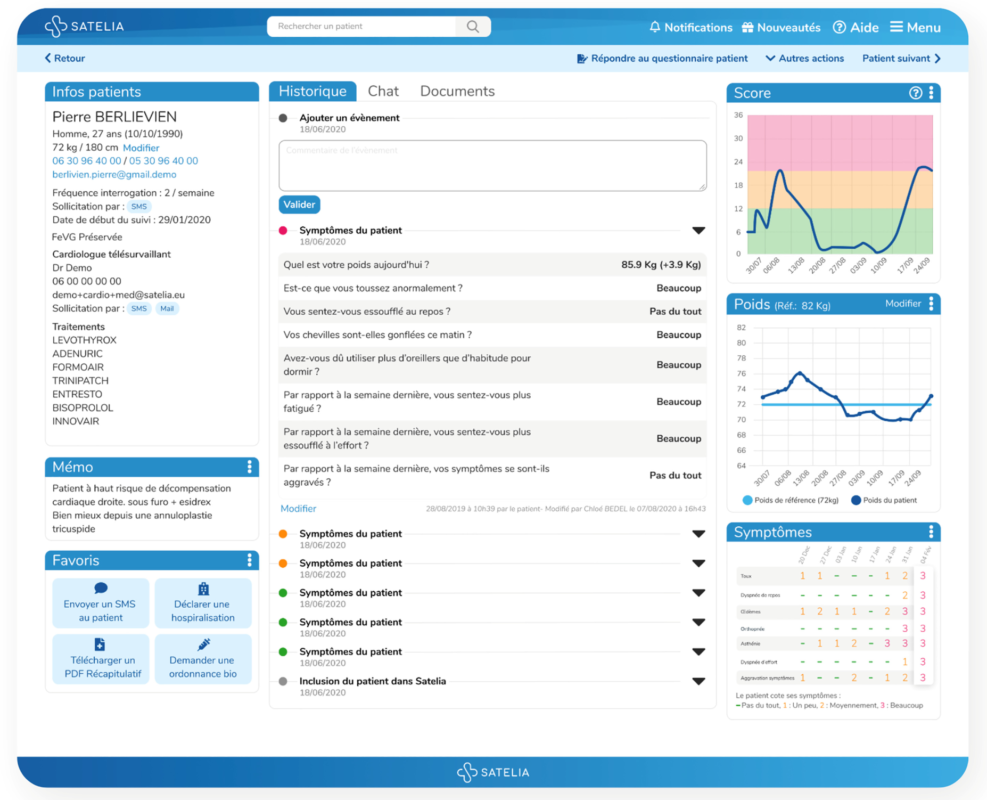Toggle Poids de référence legend series
987x800 pixels.
pos(791,500)
